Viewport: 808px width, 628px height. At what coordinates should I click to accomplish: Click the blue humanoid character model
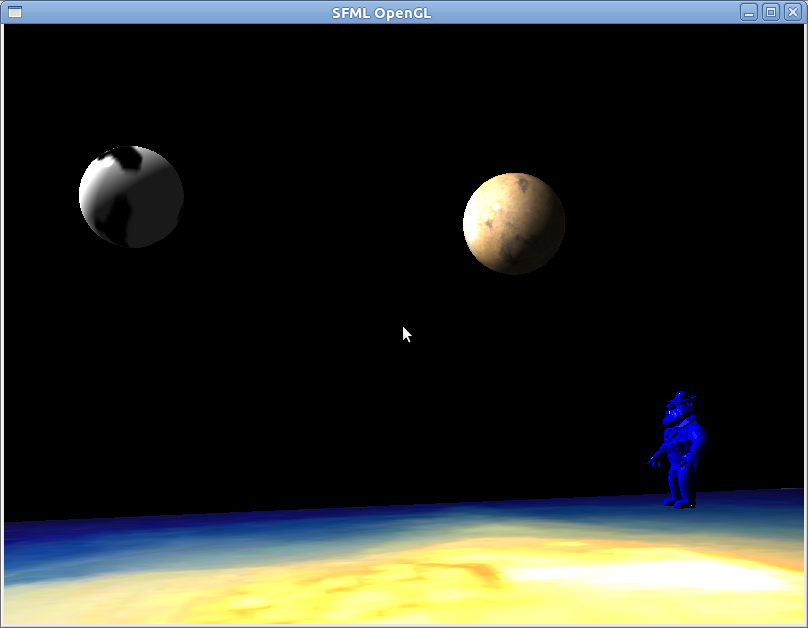679,450
